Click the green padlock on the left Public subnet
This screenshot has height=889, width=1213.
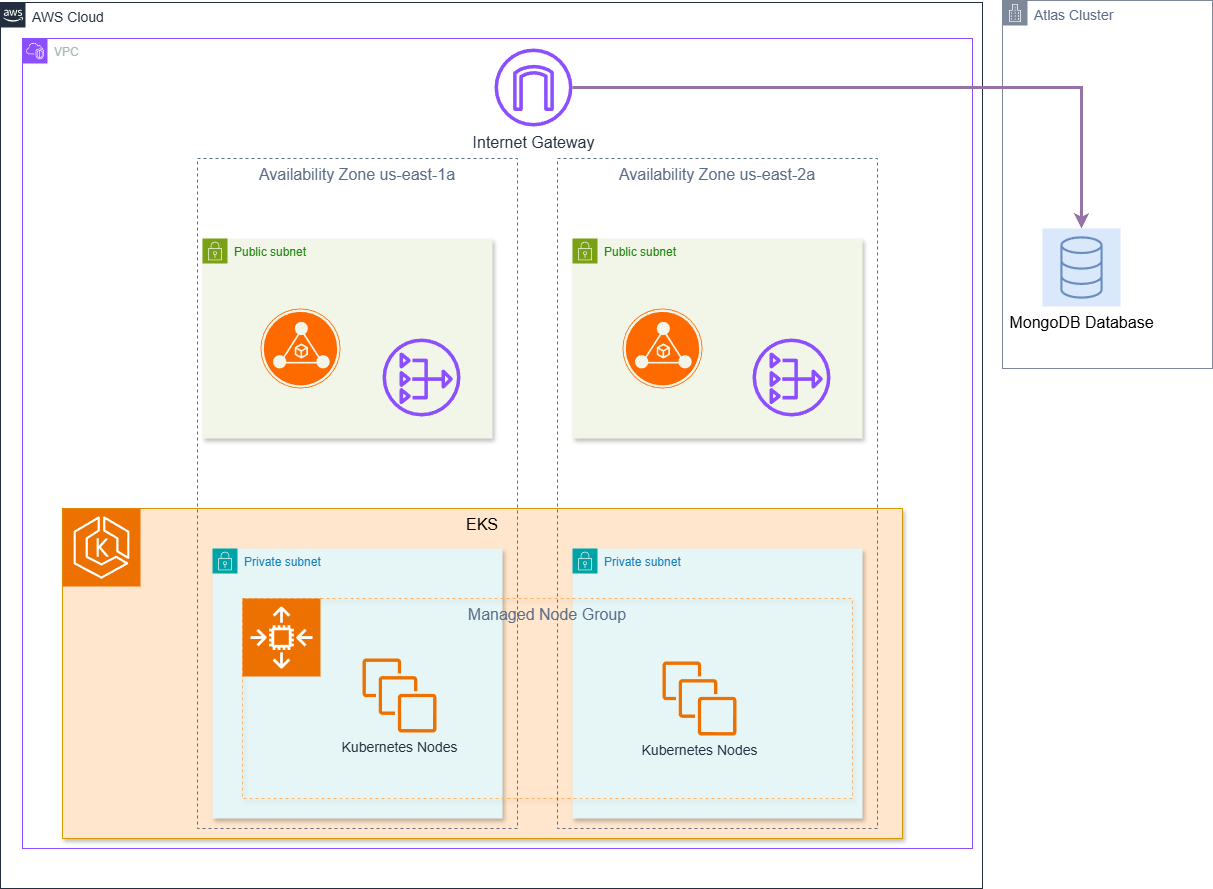[214, 251]
